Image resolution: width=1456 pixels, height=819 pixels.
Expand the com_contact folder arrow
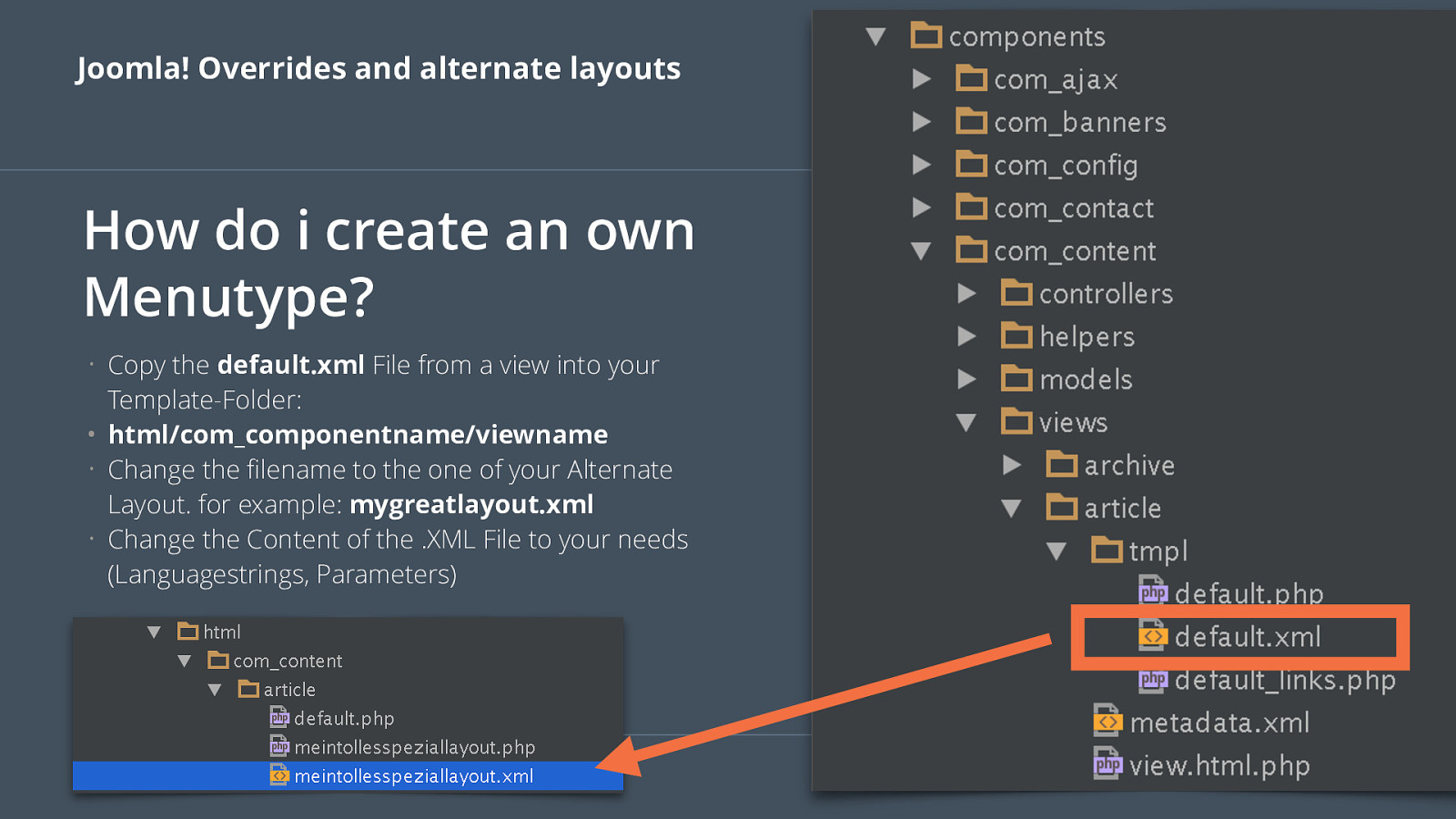tap(922, 207)
